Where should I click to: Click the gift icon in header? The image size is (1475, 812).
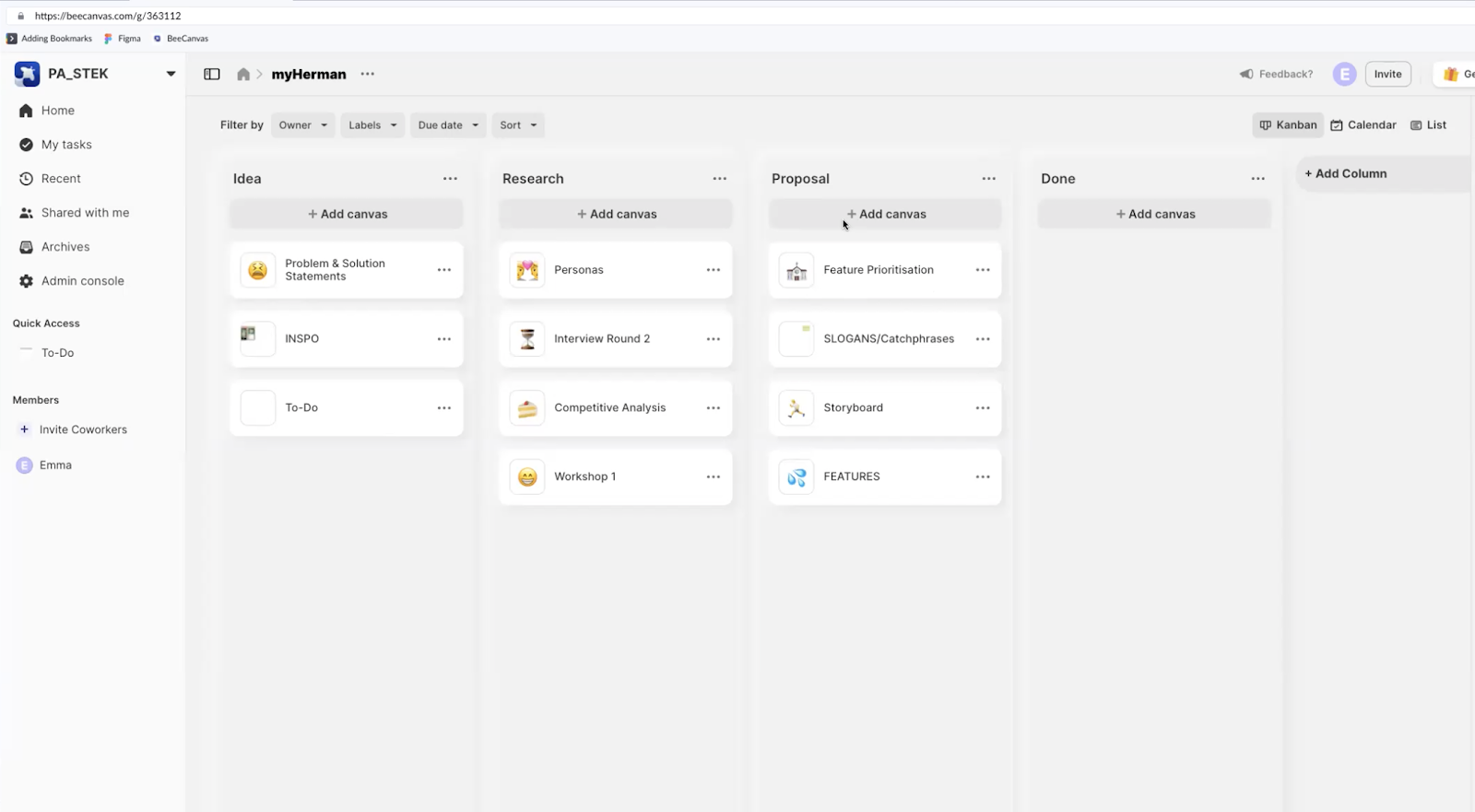point(1451,75)
